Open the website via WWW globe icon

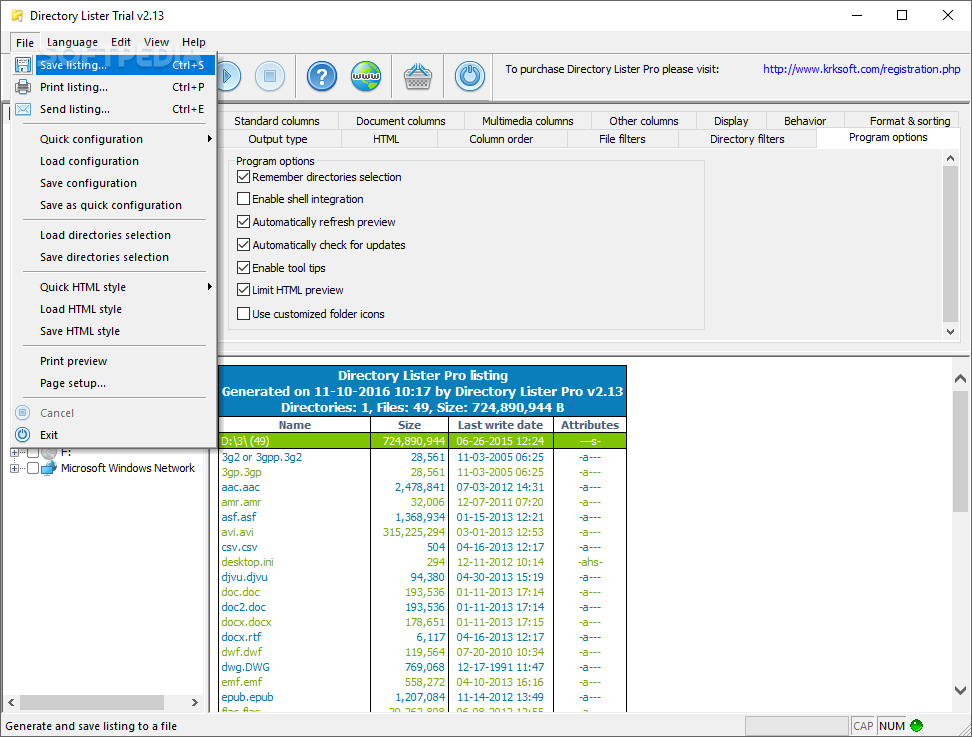(x=366, y=76)
